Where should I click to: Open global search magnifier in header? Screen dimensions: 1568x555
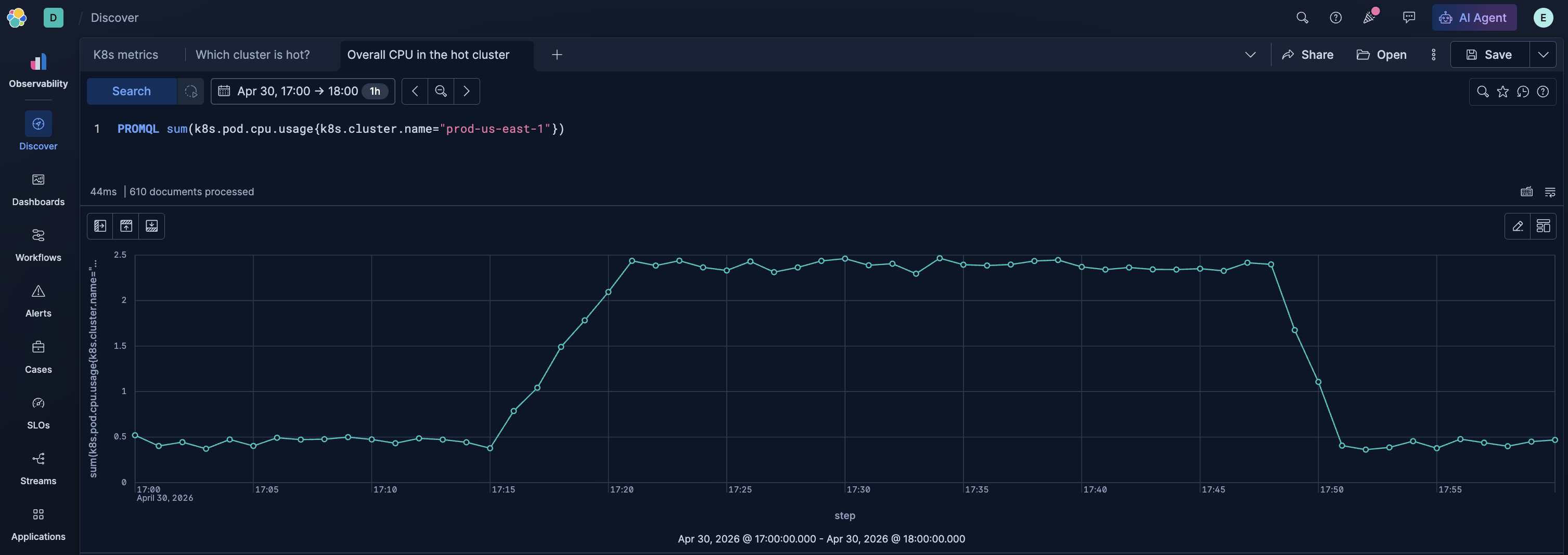click(x=1302, y=18)
